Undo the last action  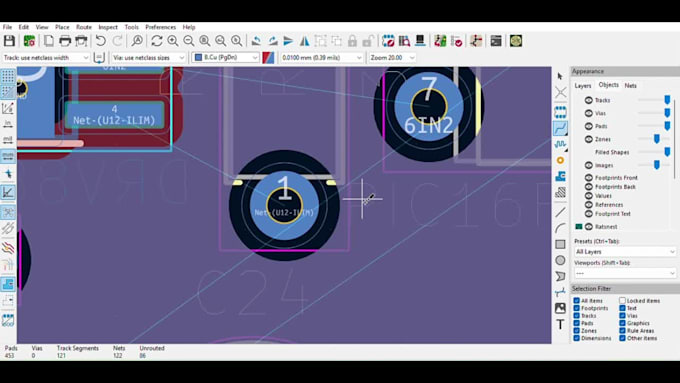[101, 41]
